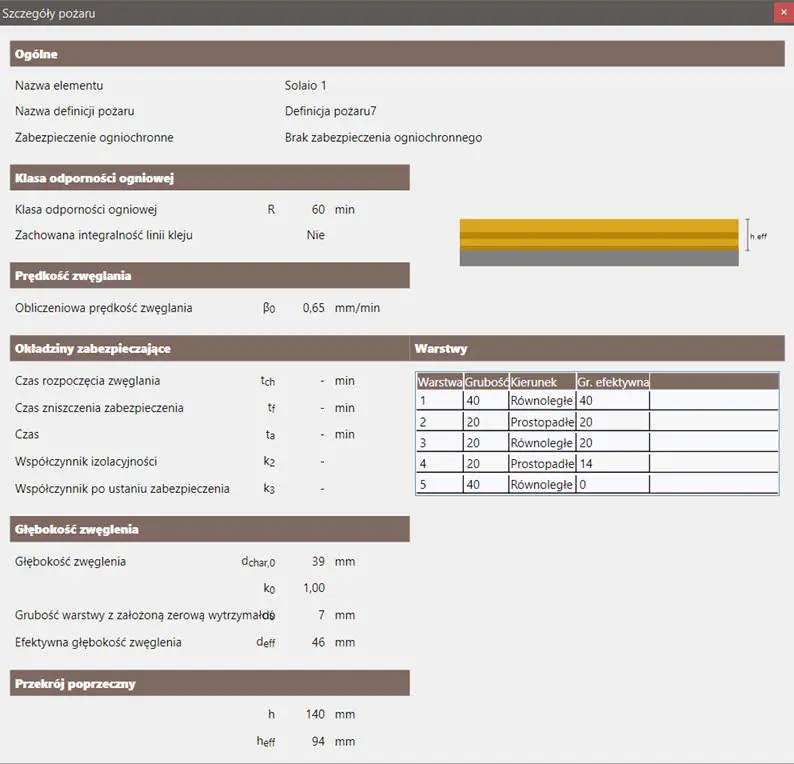
Task: Click the Warstwy panel header
Action: click(x=598, y=349)
